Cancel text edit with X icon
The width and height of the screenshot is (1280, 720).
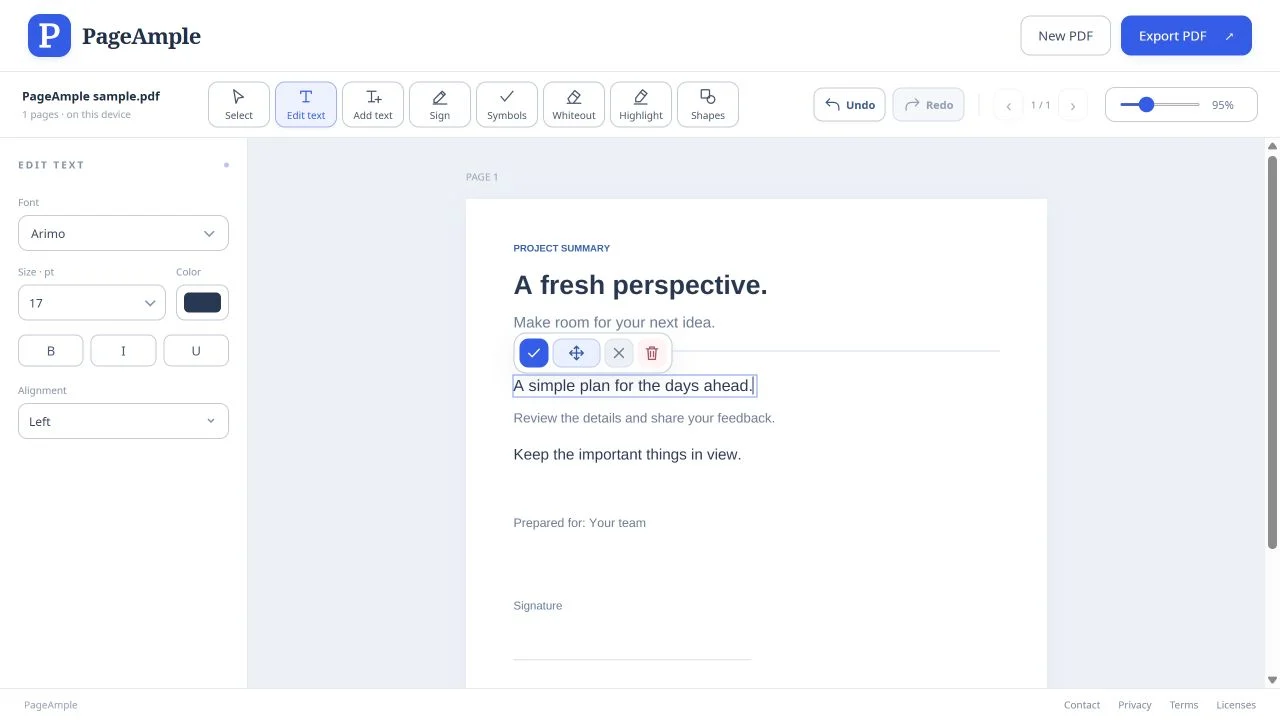[619, 353]
